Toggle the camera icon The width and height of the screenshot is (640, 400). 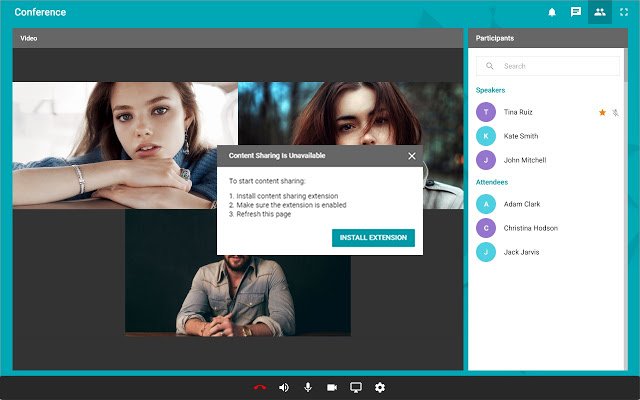pyautogui.click(x=332, y=387)
